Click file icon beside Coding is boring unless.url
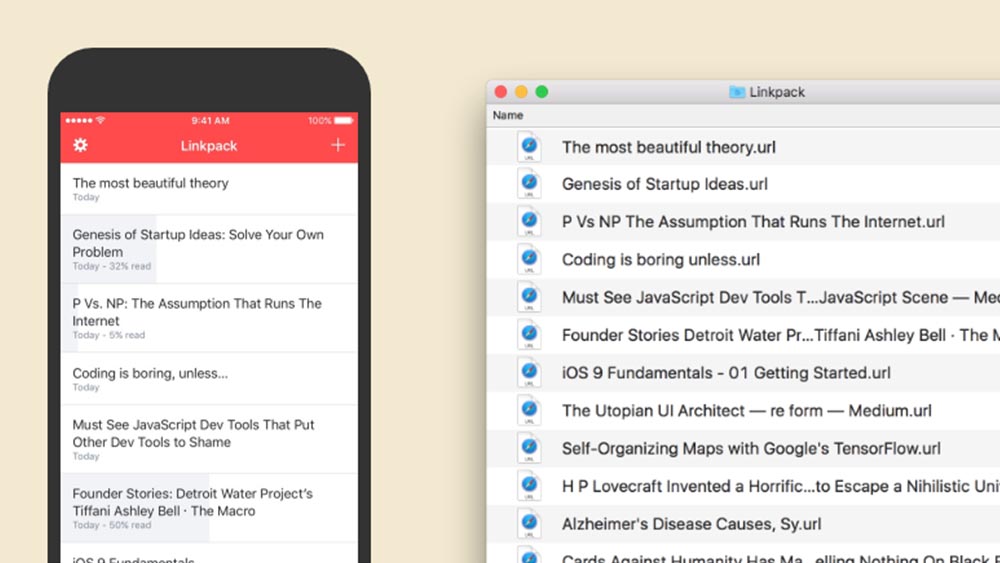The width and height of the screenshot is (1000, 563). 529,260
